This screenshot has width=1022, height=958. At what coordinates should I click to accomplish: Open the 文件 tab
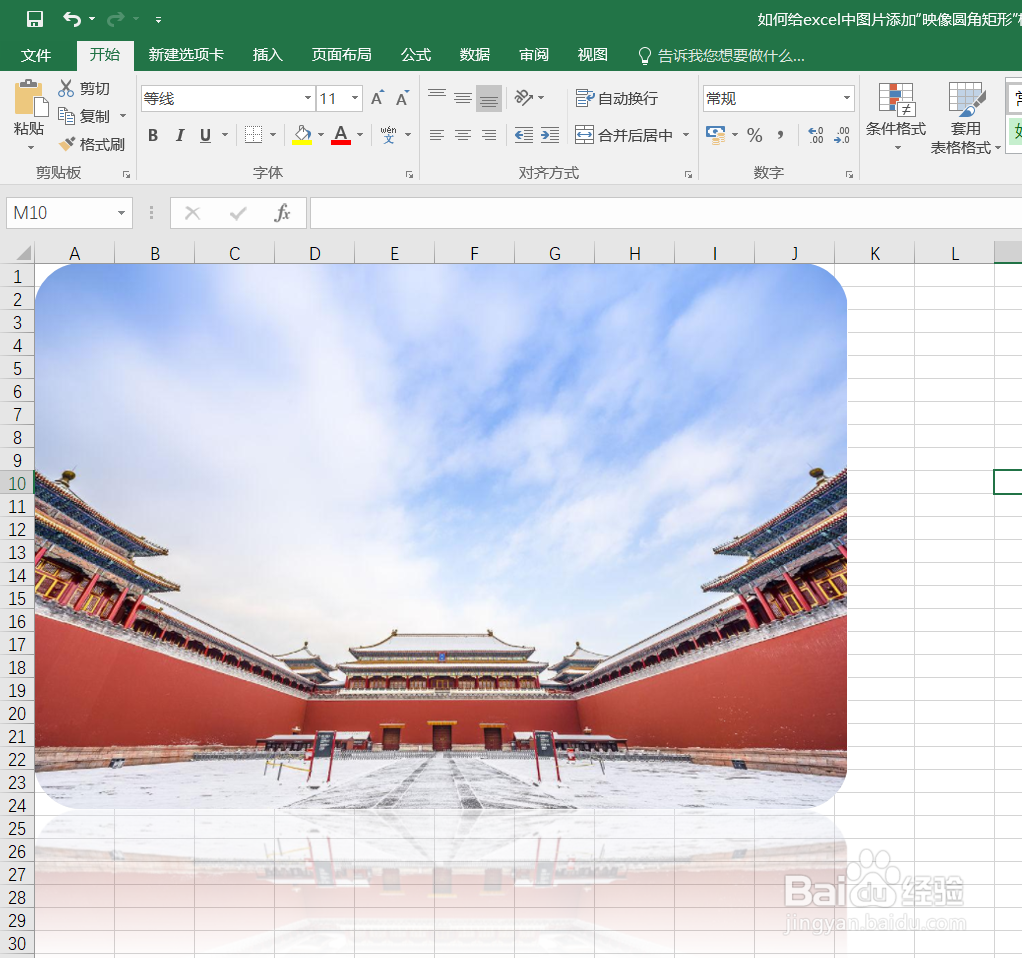point(36,55)
